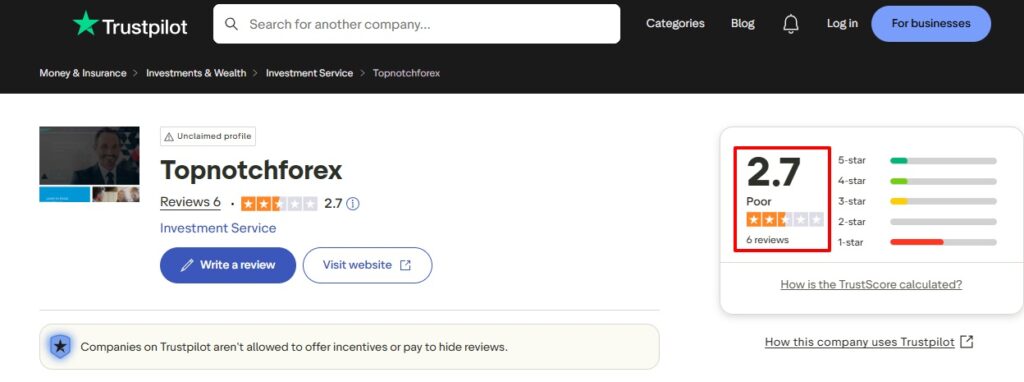This screenshot has width=1024, height=382.
Task: Click the star rating beside Reviews 6
Action: coord(279,204)
